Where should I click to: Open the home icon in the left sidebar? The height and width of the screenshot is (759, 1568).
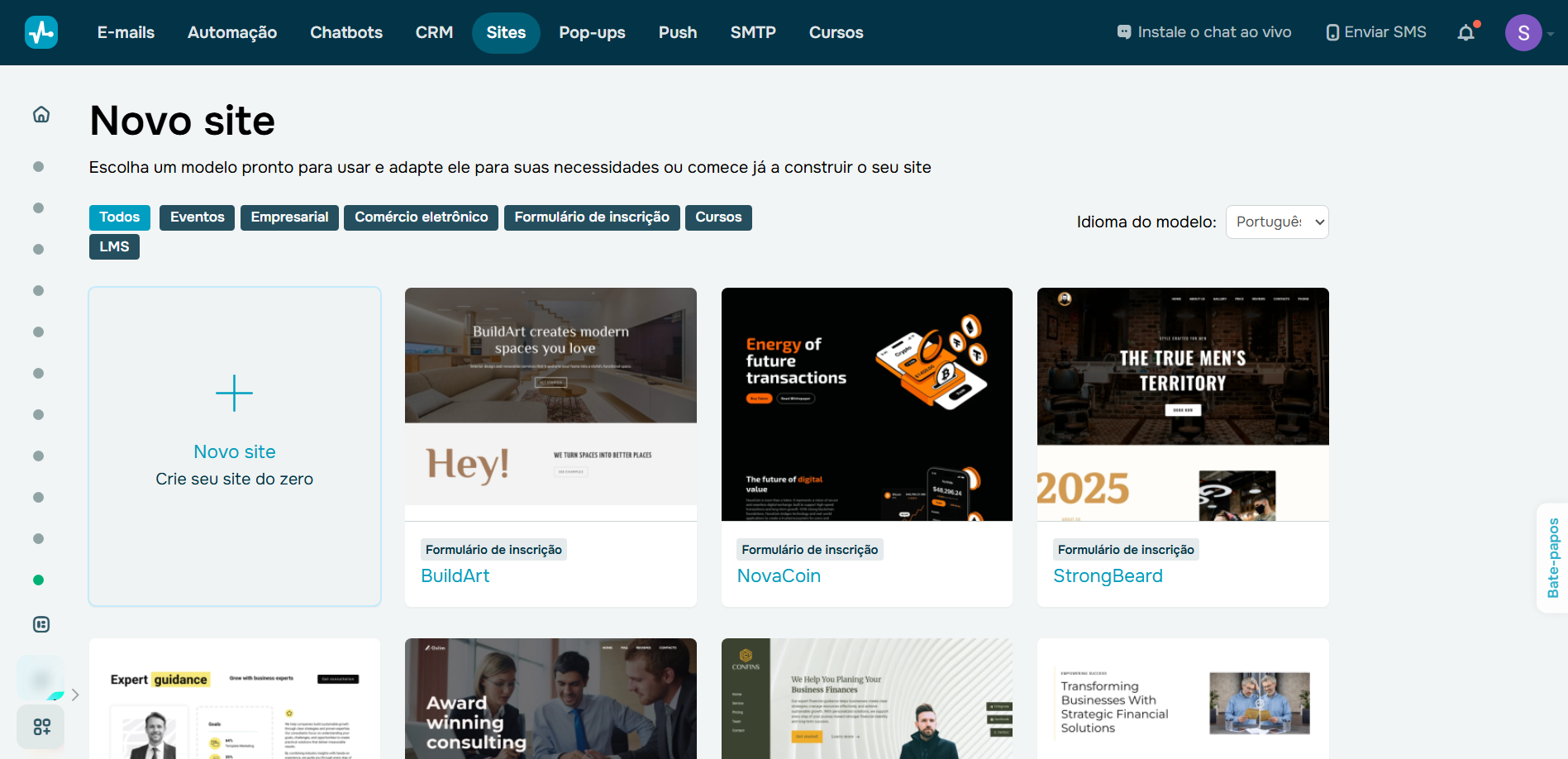coord(40,114)
